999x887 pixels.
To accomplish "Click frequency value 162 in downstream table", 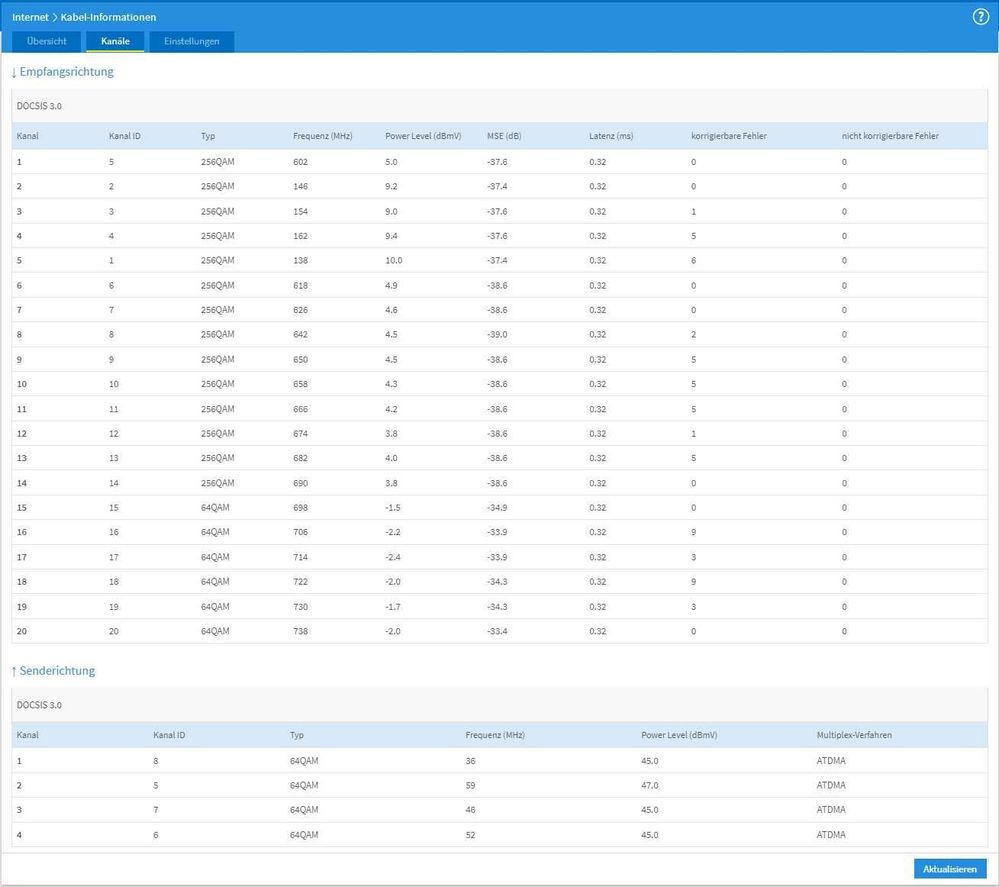I will [300, 236].
